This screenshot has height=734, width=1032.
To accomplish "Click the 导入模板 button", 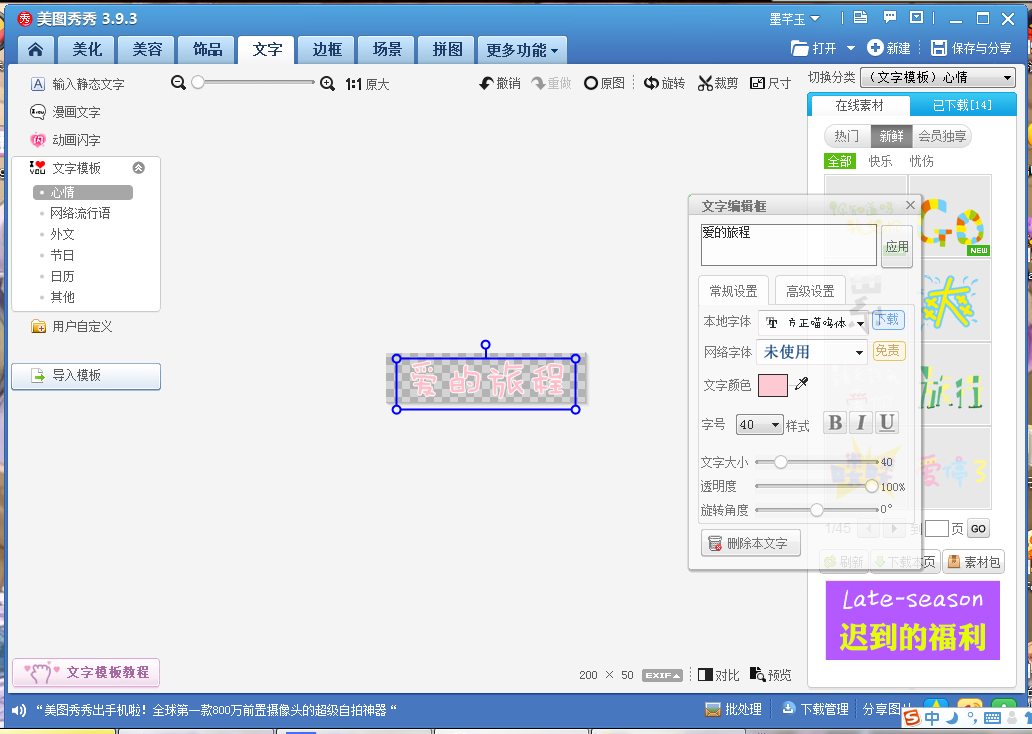I will 86,376.
